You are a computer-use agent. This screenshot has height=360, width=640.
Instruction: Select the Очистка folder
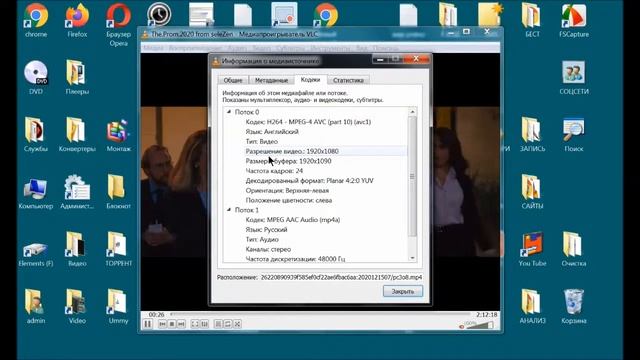pyautogui.click(x=574, y=249)
